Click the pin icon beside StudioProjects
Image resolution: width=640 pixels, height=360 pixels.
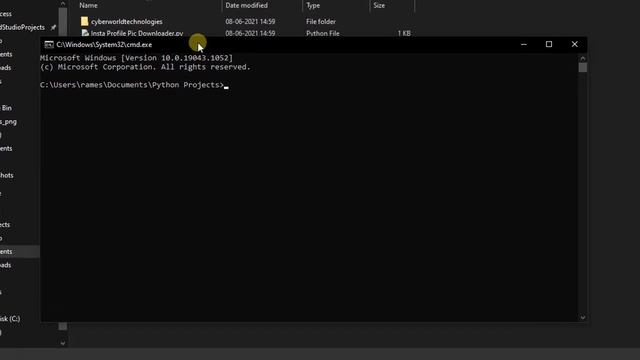click(53, 27)
